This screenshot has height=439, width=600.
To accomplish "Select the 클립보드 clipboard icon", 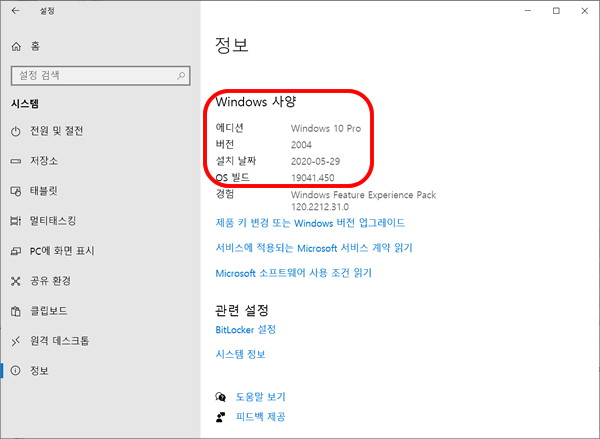I will 16,311.
